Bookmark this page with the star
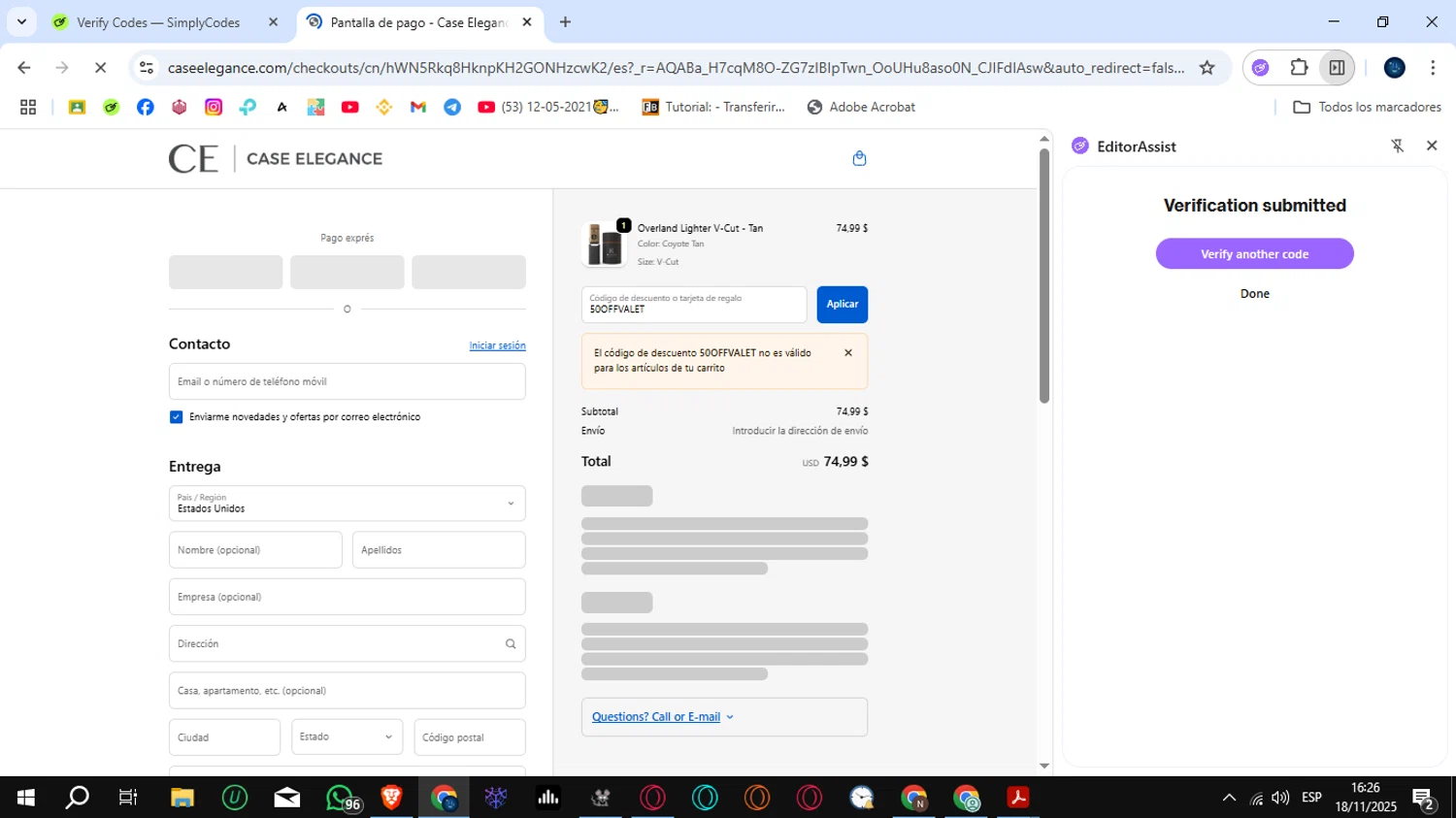 click(1207, 68)
